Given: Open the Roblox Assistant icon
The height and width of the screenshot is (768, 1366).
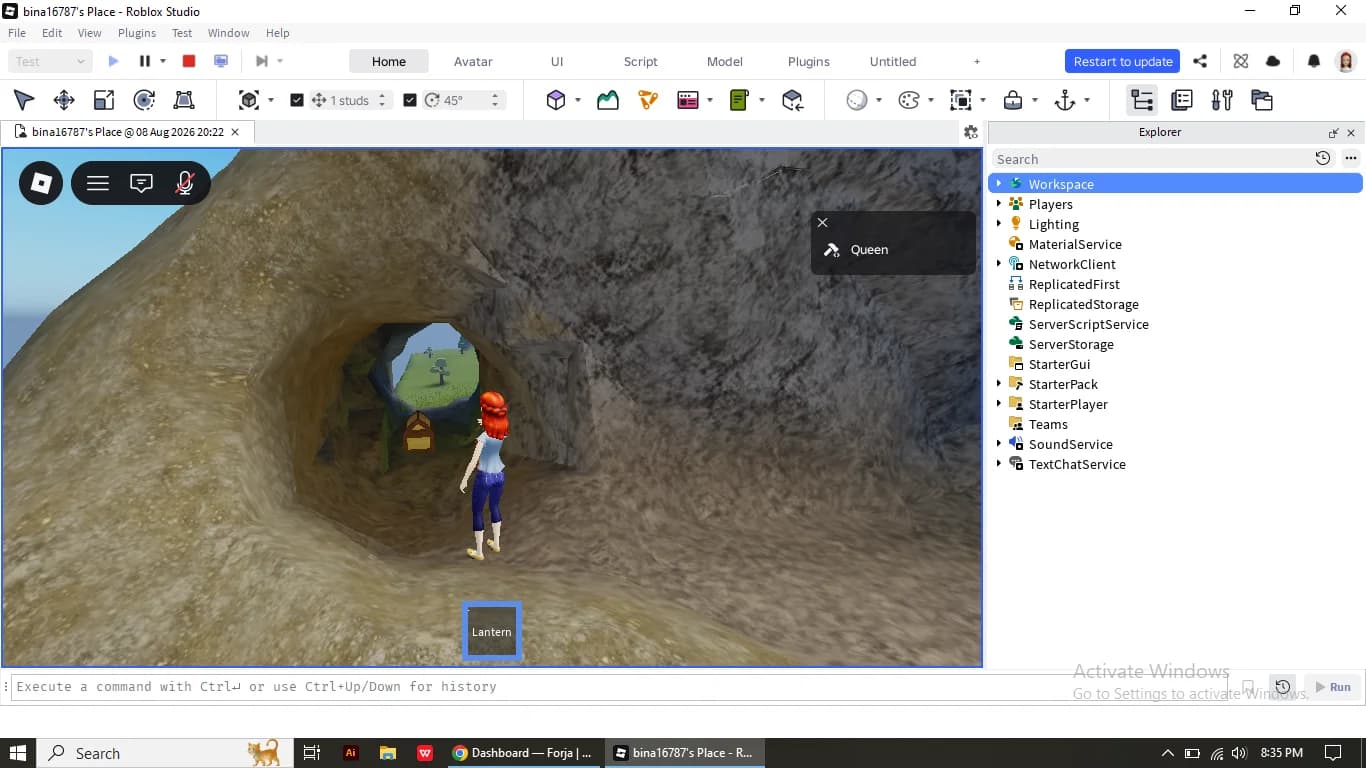Looking at the screenshot, I should pos(1241,61).
